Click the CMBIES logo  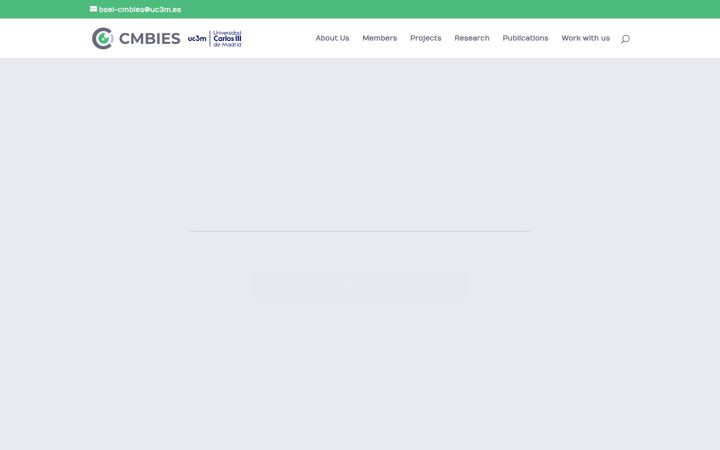pos(136,38)
